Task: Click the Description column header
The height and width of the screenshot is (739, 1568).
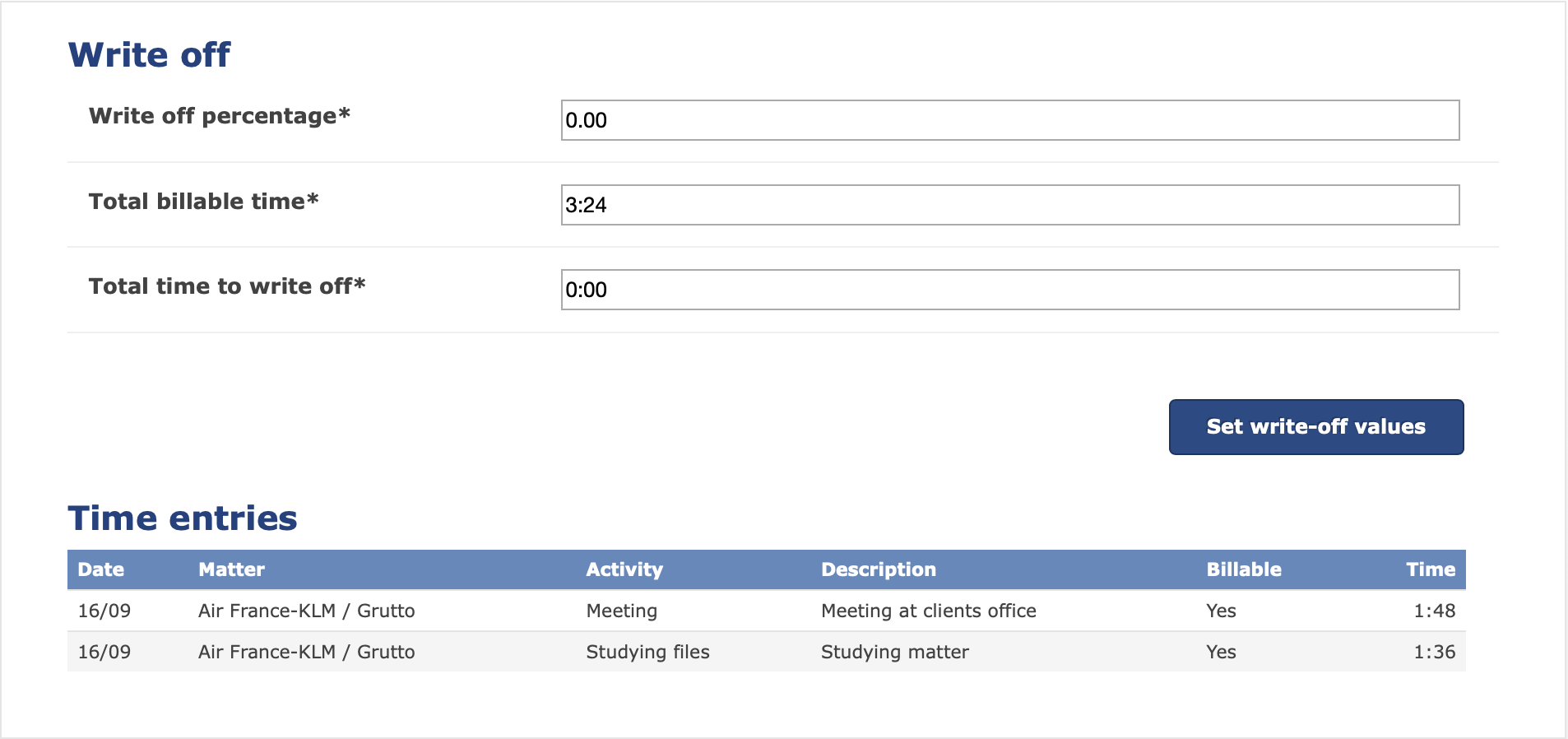Action: tap(879, 569)
